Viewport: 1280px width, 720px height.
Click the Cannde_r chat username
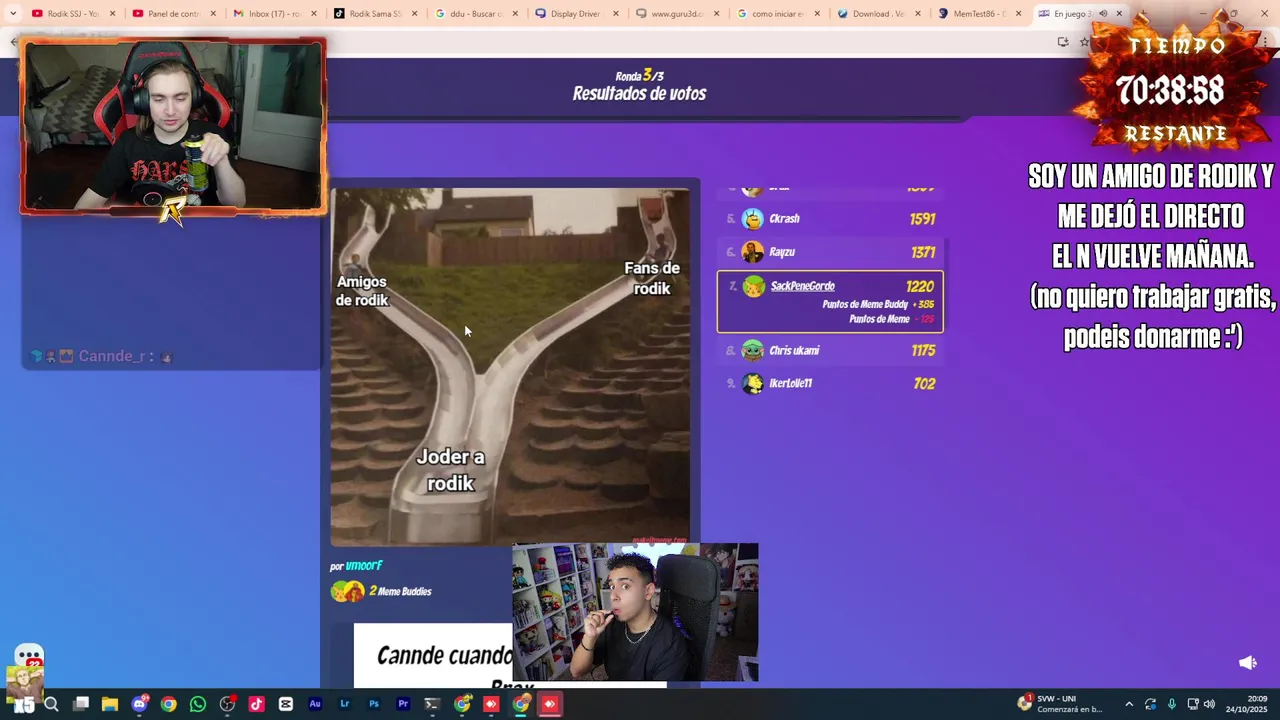click(x=110, y=356)
